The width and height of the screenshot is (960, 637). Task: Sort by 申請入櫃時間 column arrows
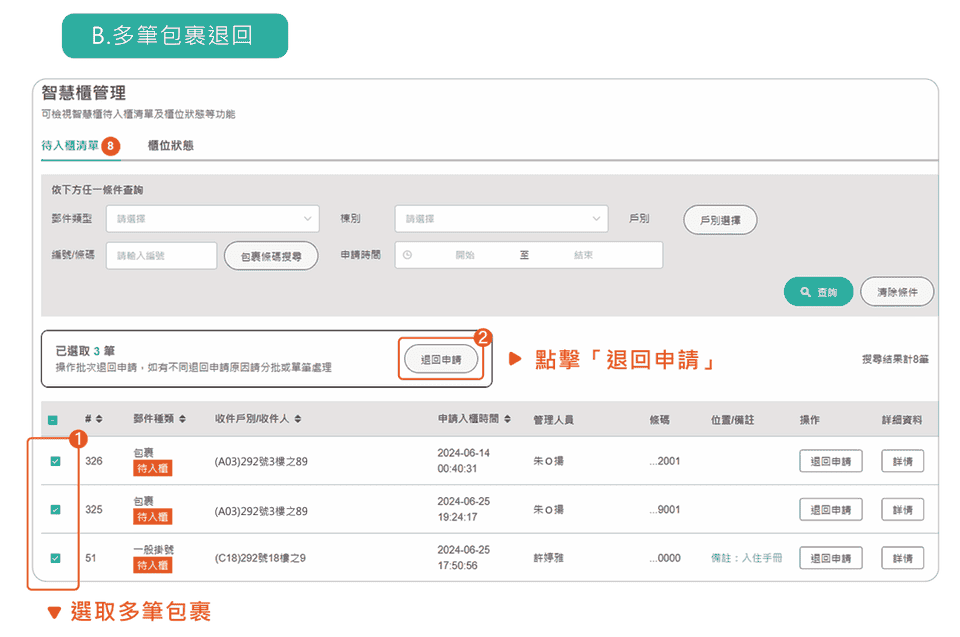[508, 419]
